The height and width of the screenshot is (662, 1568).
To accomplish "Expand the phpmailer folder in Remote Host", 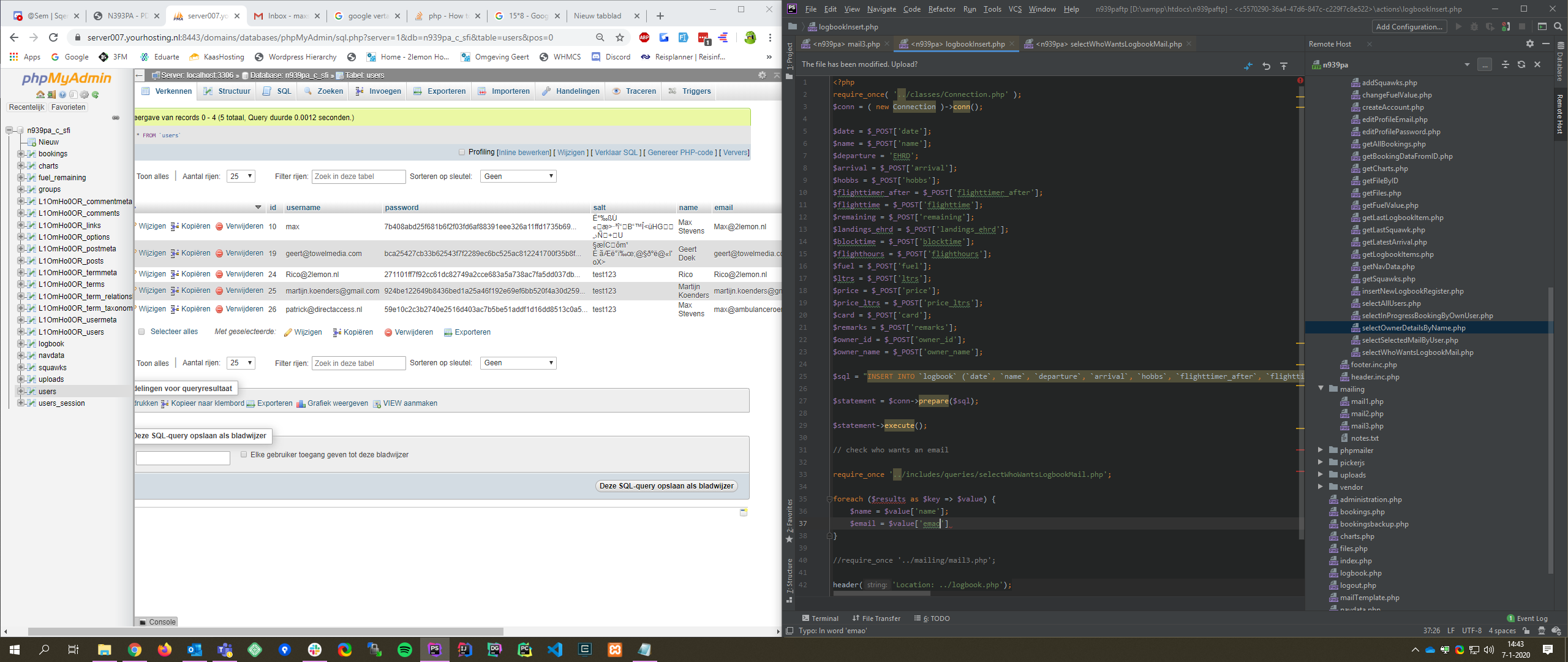I will click(1320, 450).
